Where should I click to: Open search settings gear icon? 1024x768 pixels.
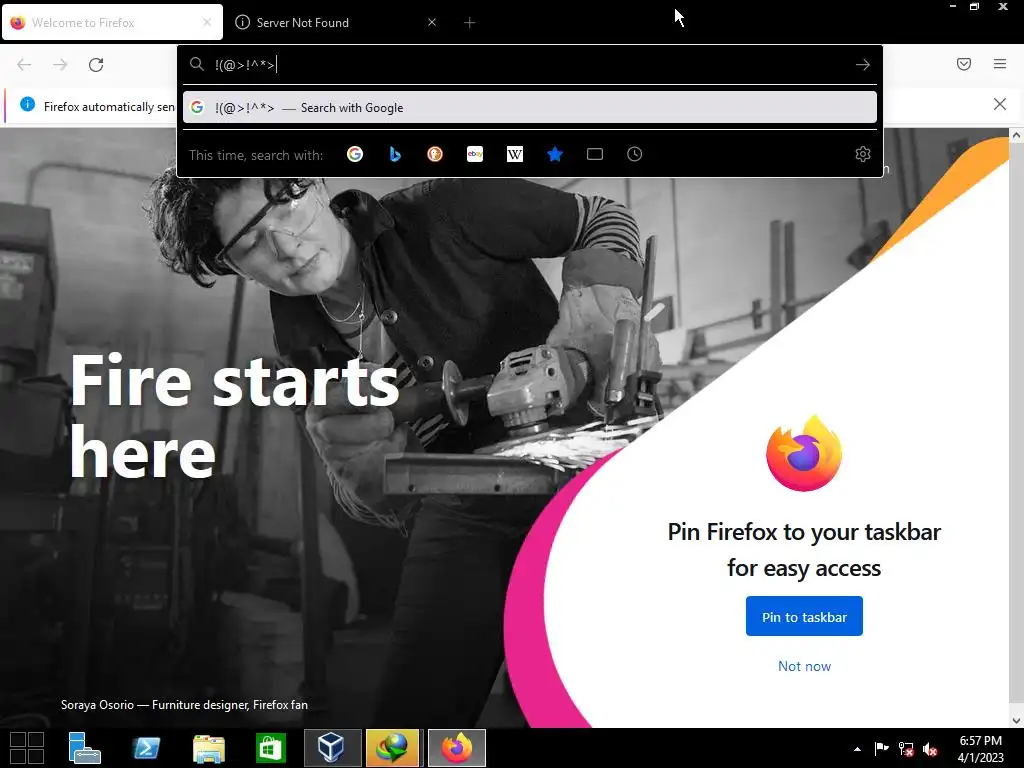coord(863,154)
